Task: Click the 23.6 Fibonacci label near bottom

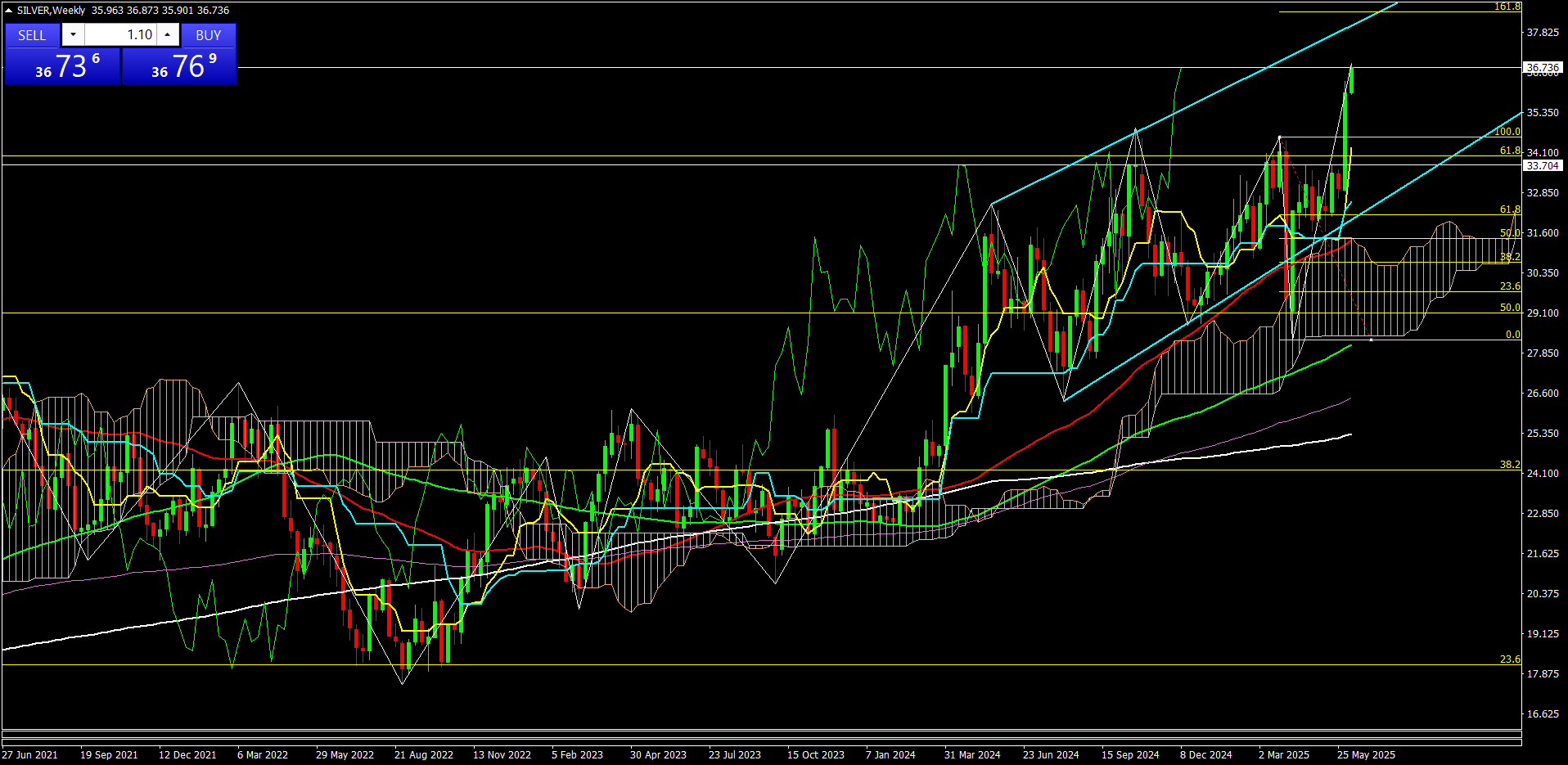Action: pos(1509,659)
